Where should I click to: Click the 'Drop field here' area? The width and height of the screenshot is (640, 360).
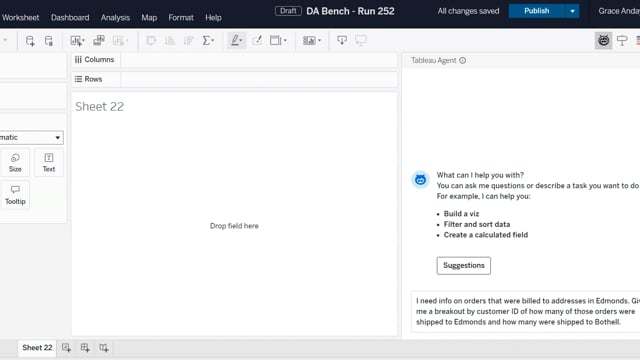[234, 226]
